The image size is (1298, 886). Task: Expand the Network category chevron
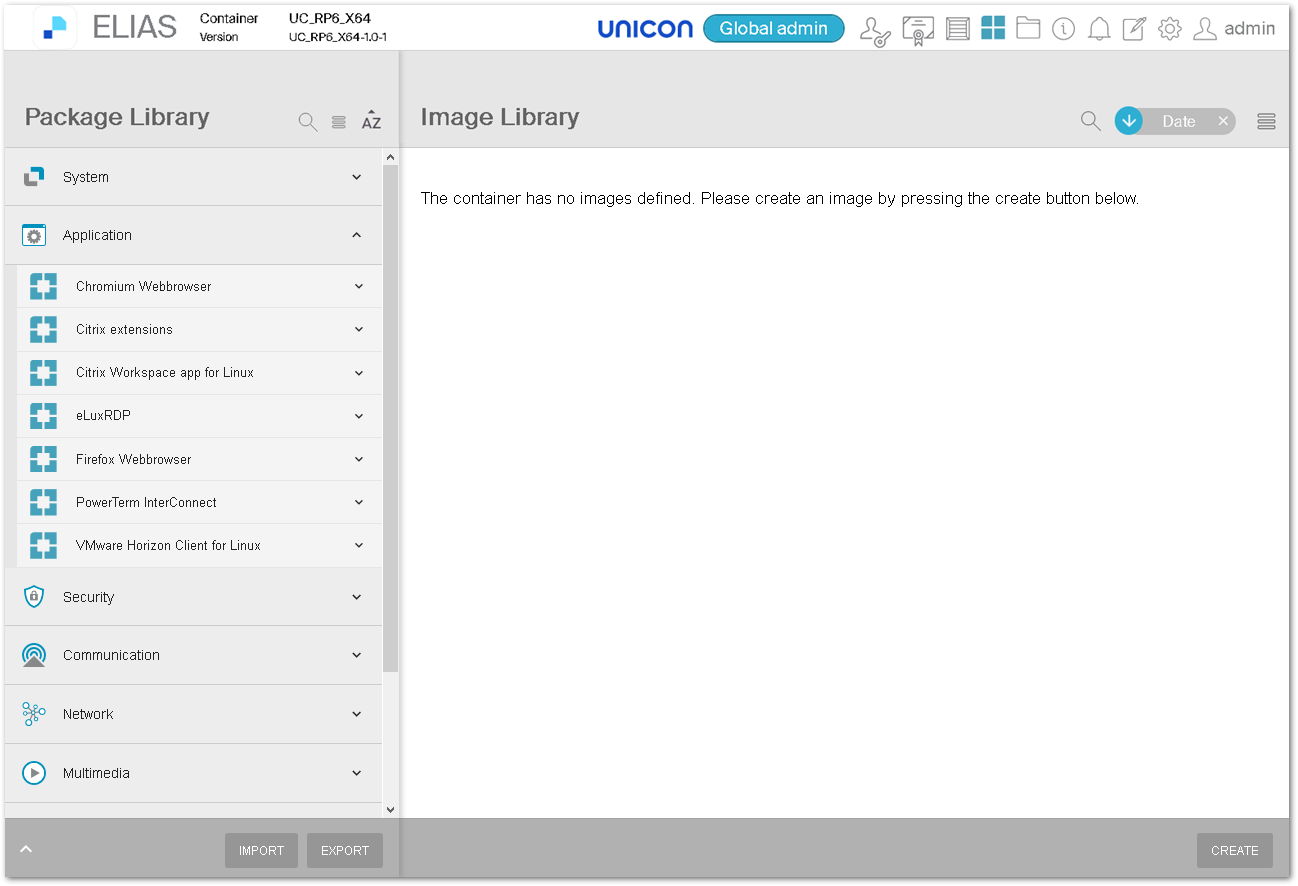point(357,714)
